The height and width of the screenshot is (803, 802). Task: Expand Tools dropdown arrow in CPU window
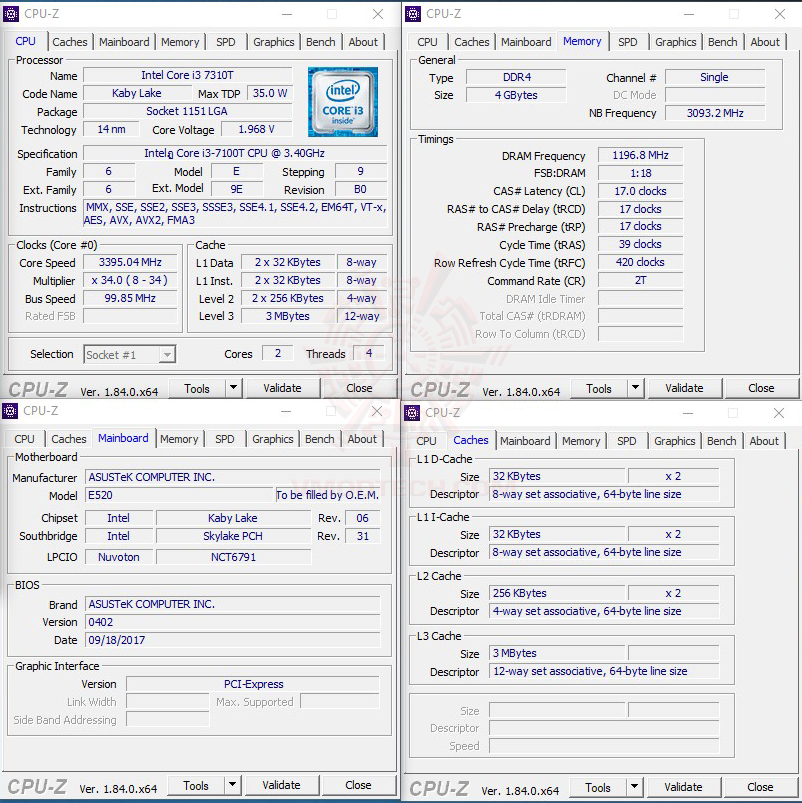[233, 388]
